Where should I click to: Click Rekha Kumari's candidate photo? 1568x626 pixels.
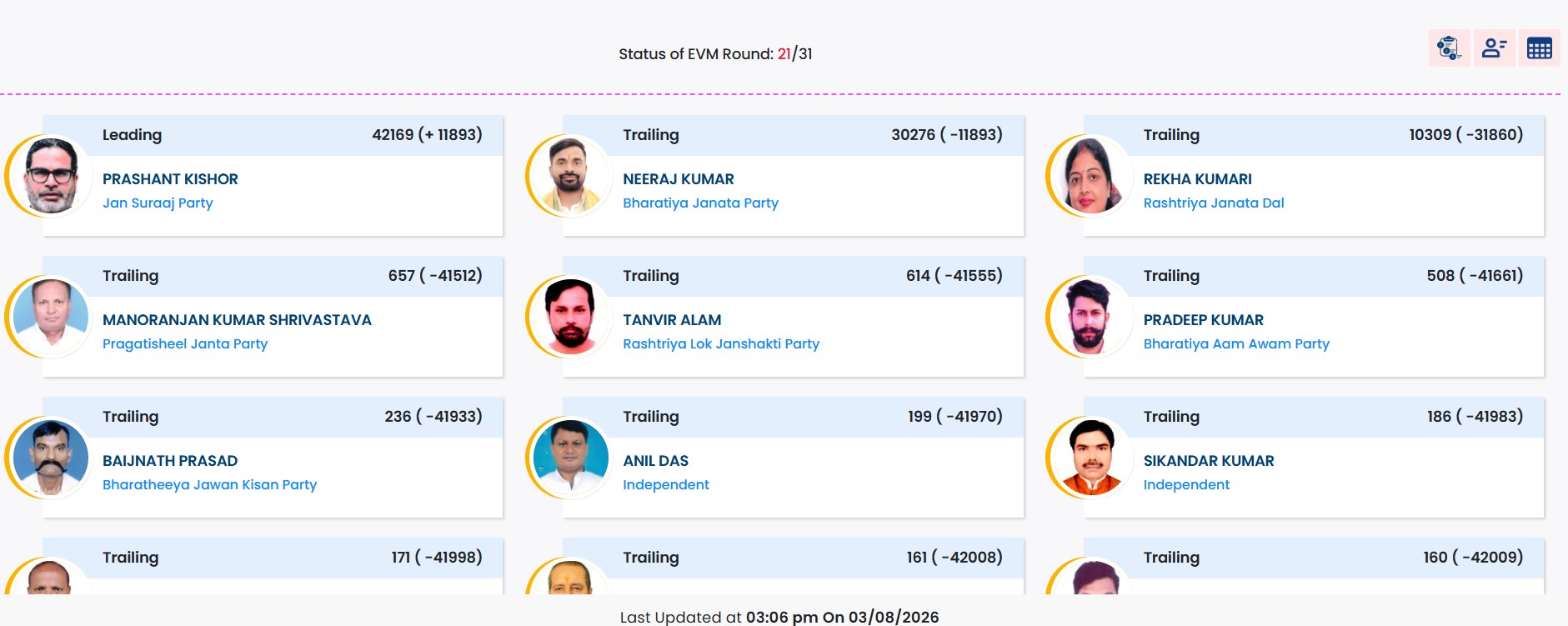(1091, 176)
